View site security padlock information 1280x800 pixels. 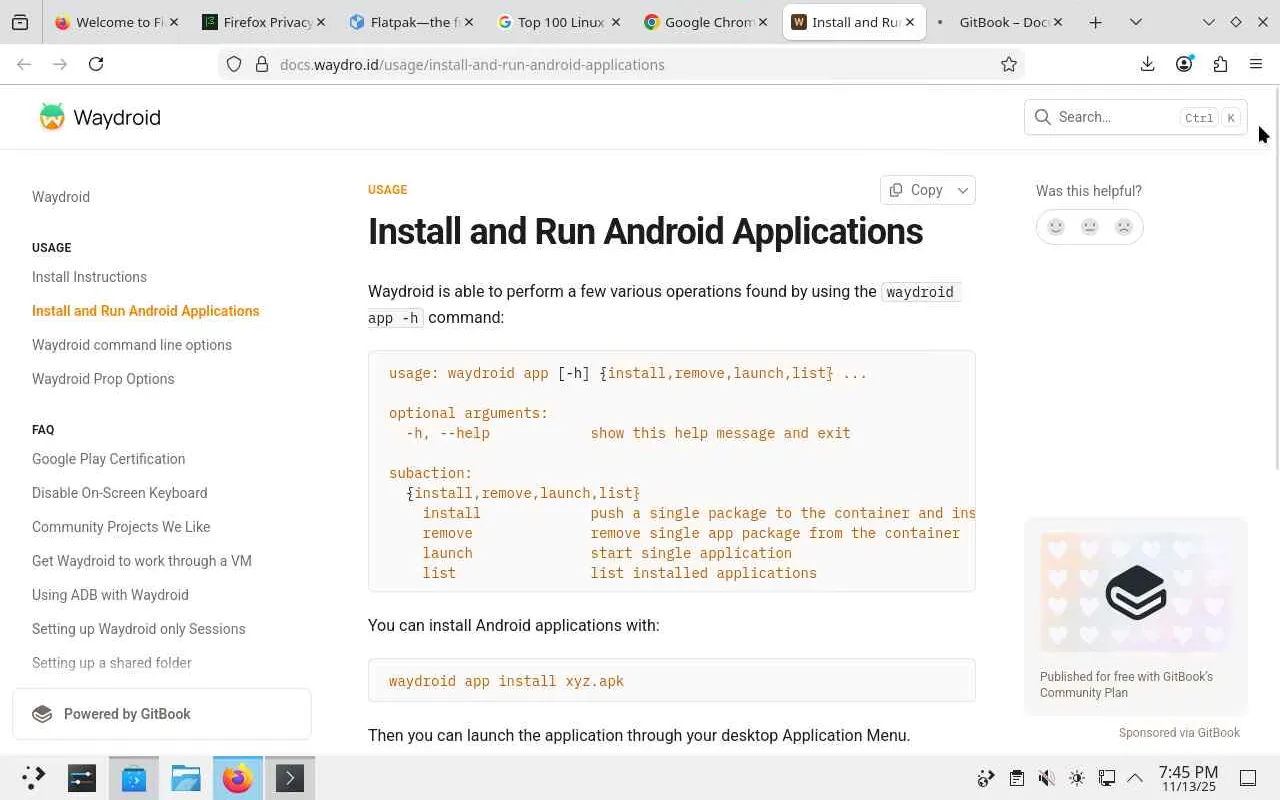coord(262,64)
